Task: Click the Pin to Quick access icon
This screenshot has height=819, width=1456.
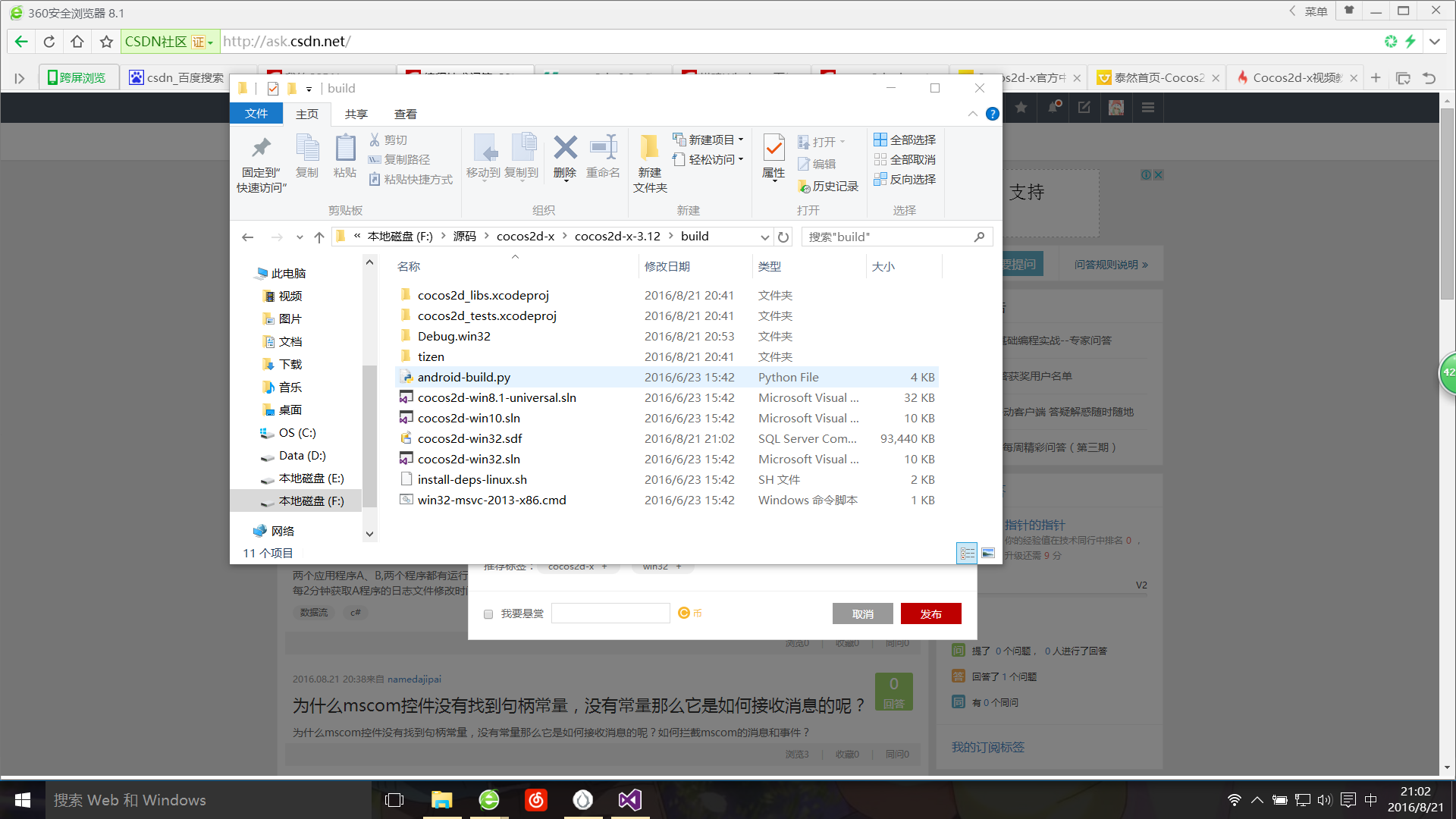Action: pos(261,148)
